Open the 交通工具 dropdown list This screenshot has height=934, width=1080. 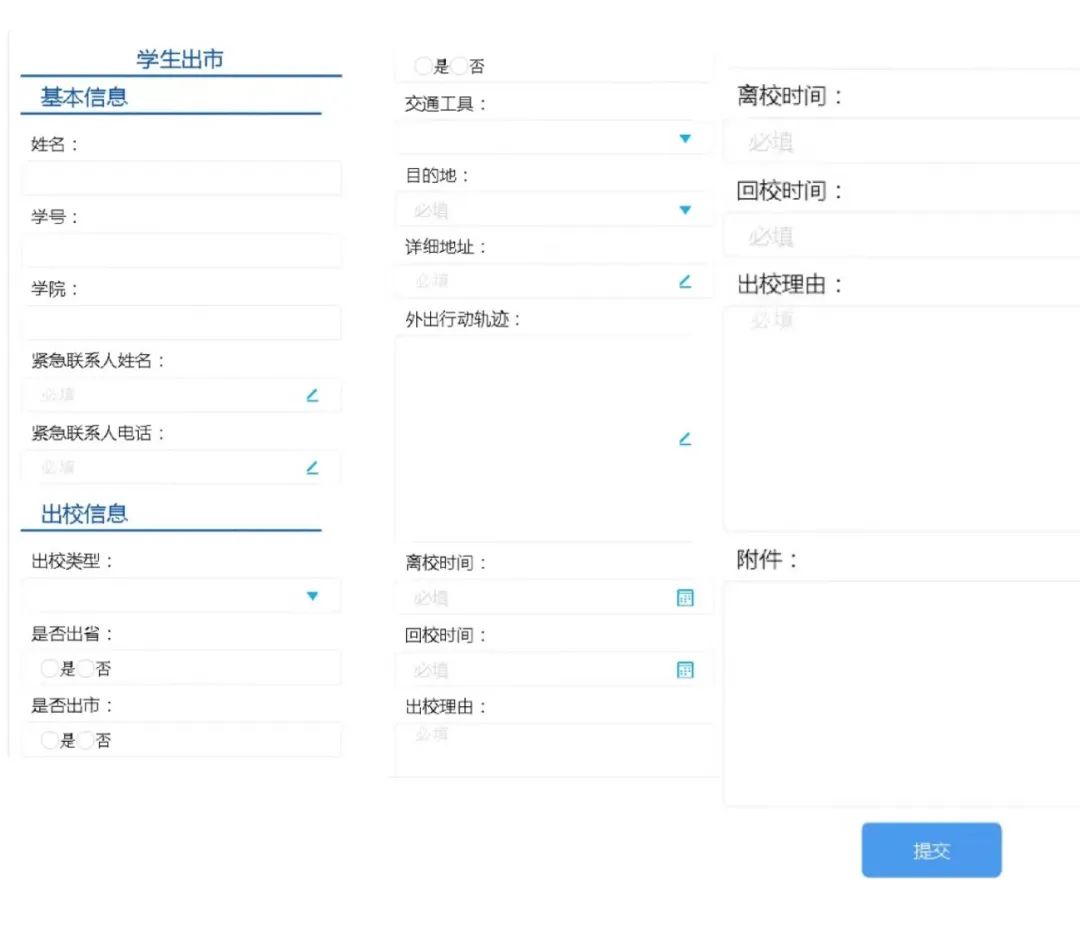685,139
